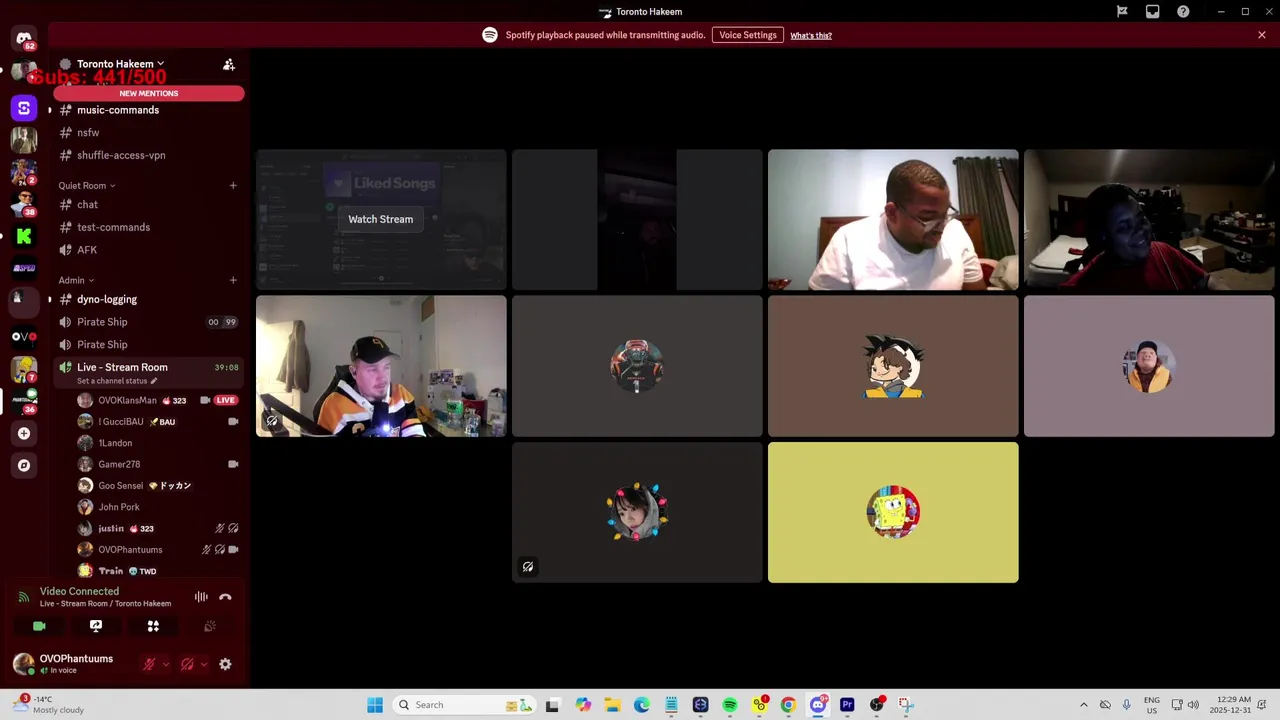Toggle your camera on or off

tap(39, 626)
